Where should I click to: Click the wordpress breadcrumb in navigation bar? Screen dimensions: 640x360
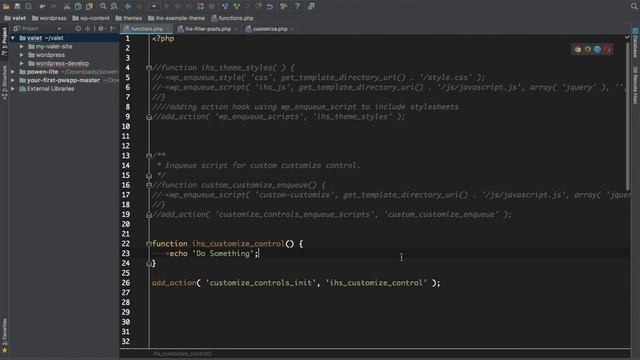[x=49, y=18]
